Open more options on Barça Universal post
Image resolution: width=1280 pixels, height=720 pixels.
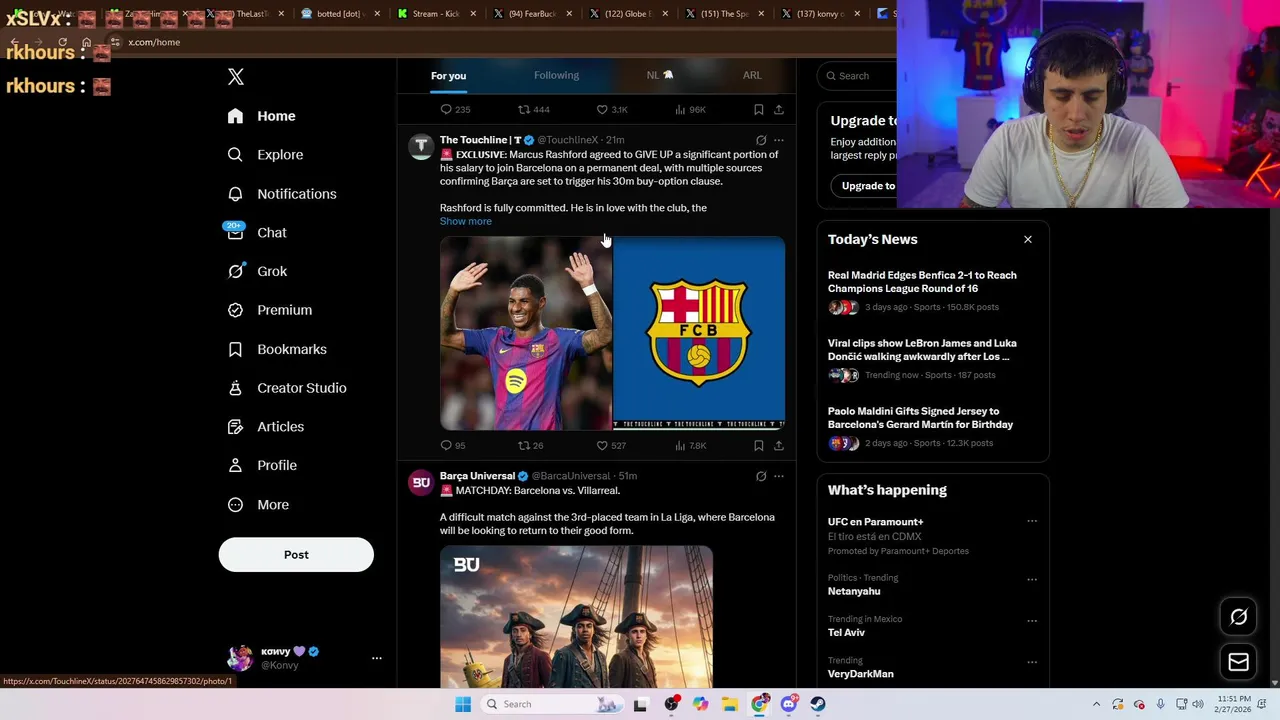(779, 476)
